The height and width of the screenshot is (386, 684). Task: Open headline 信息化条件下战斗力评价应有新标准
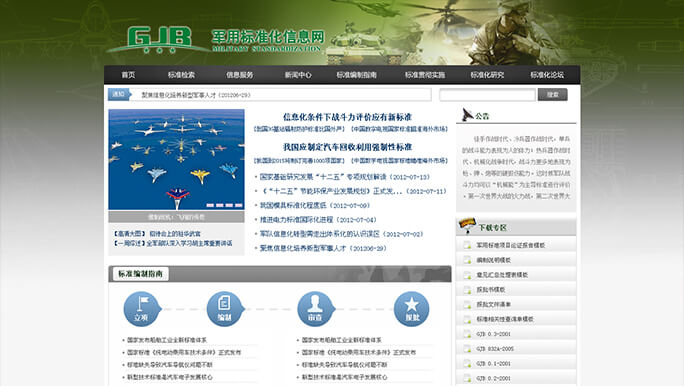coord(347,117)
